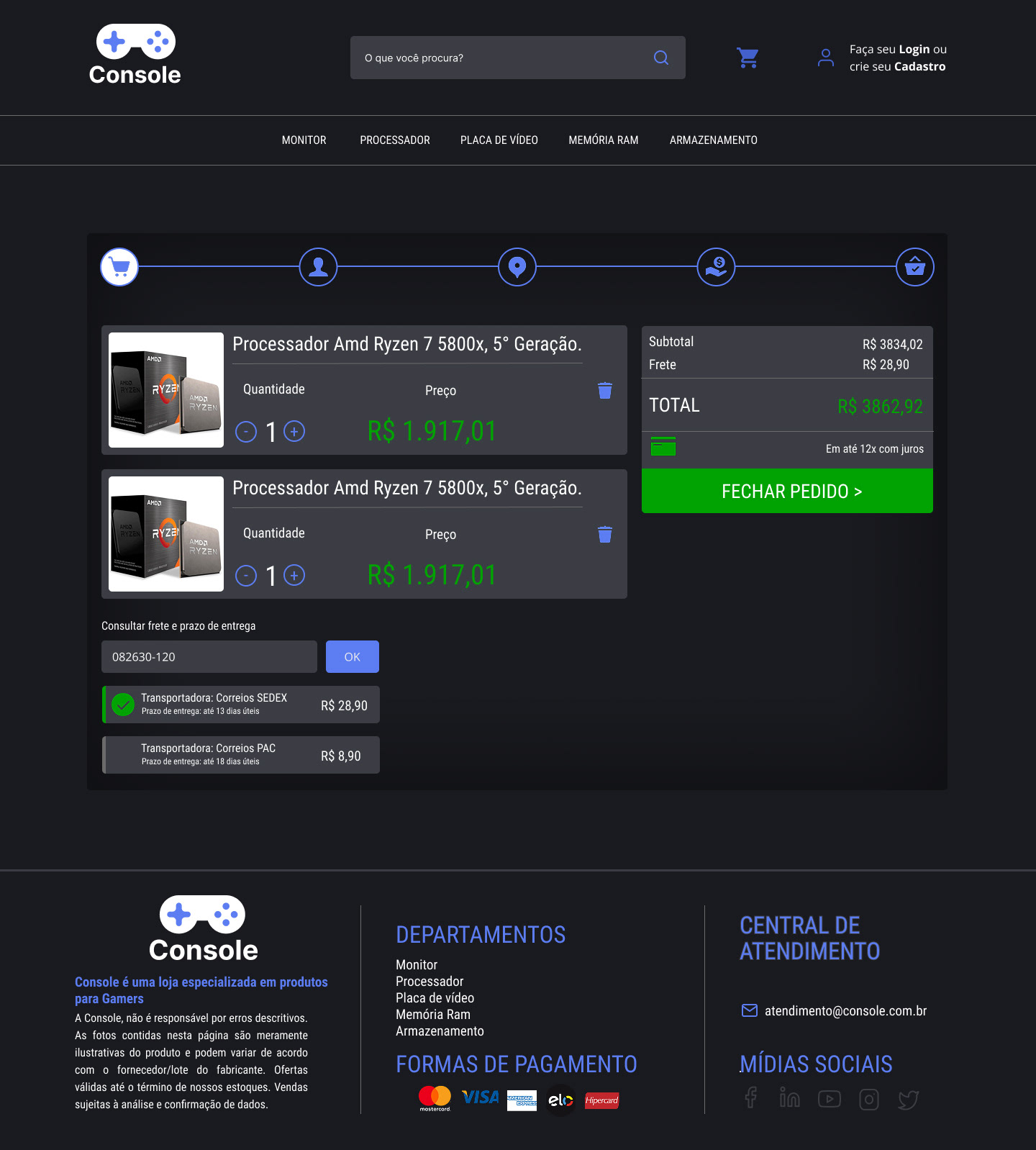Click the second Ryzen processor thumbnail
1036x1150 pixels.
[166, 534]
